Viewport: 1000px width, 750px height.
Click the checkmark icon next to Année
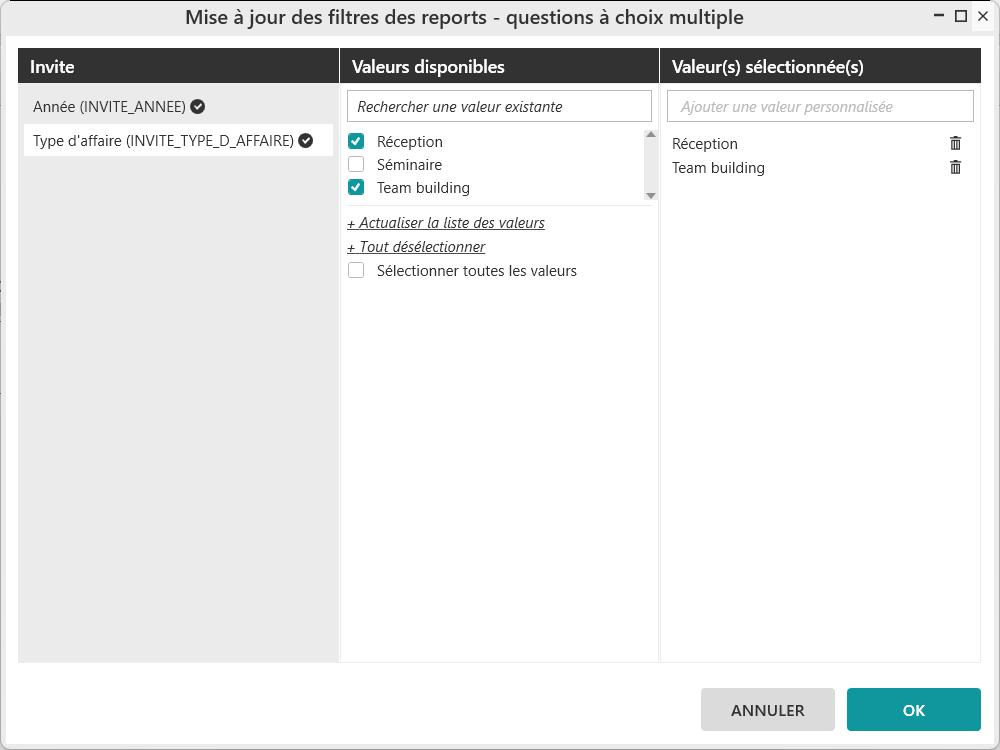pos(198,106)
